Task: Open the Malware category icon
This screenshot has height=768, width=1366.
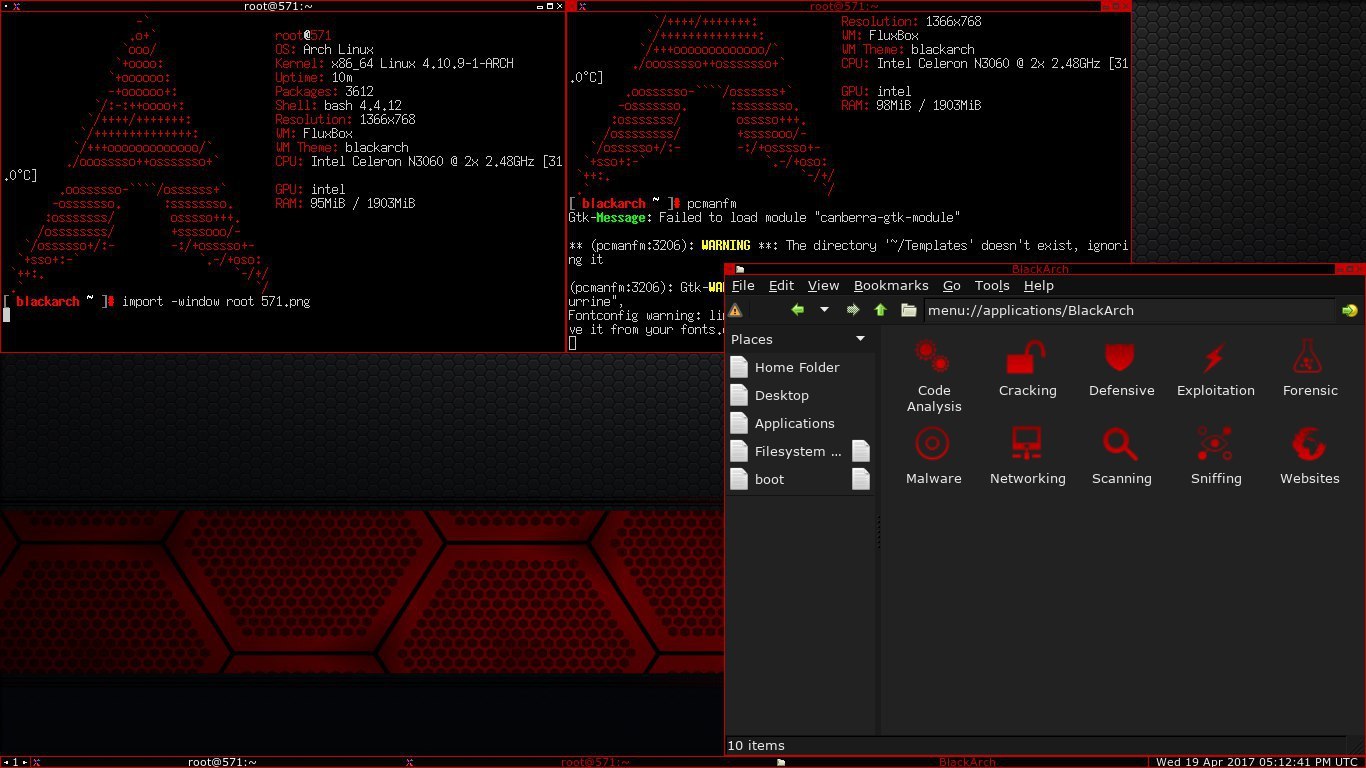Action: [x=933, y=444]
